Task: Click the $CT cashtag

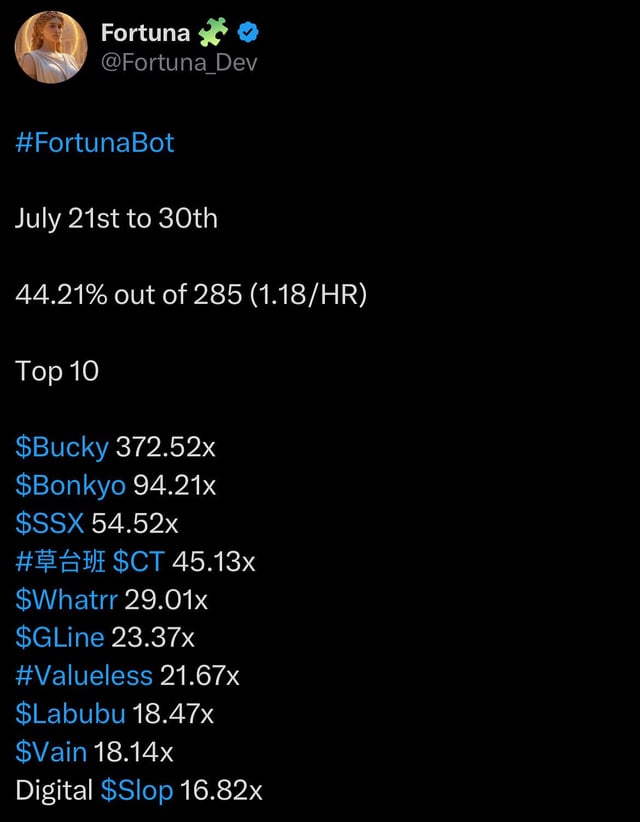Action: click(x=138, y=561)
